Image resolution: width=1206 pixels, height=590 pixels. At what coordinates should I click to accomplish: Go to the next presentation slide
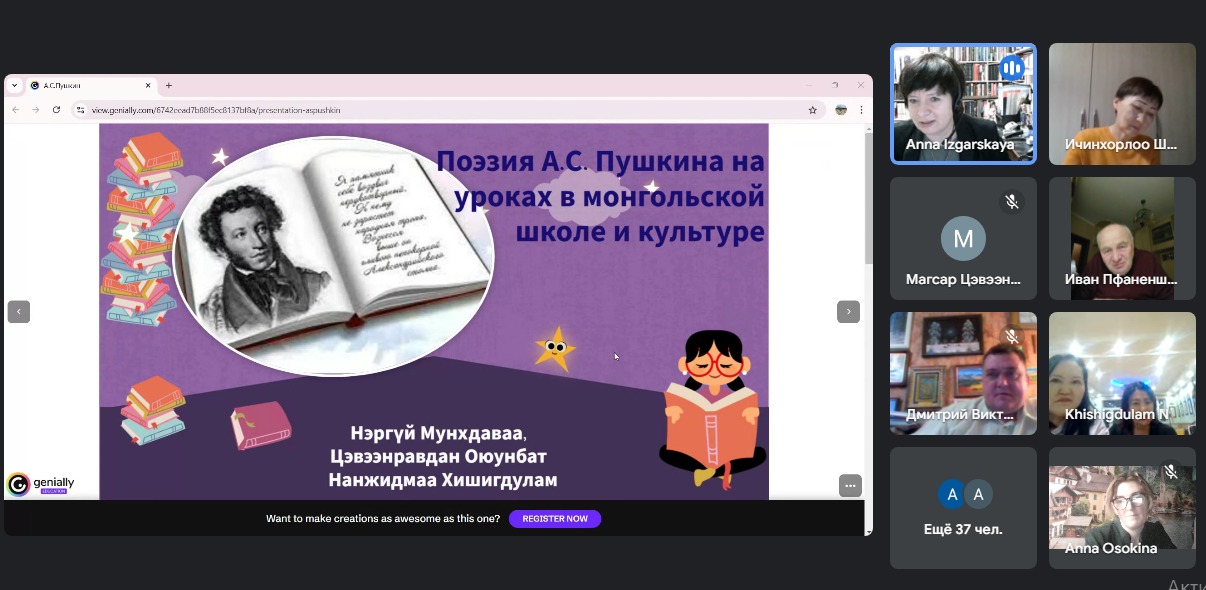coord(848,312)
